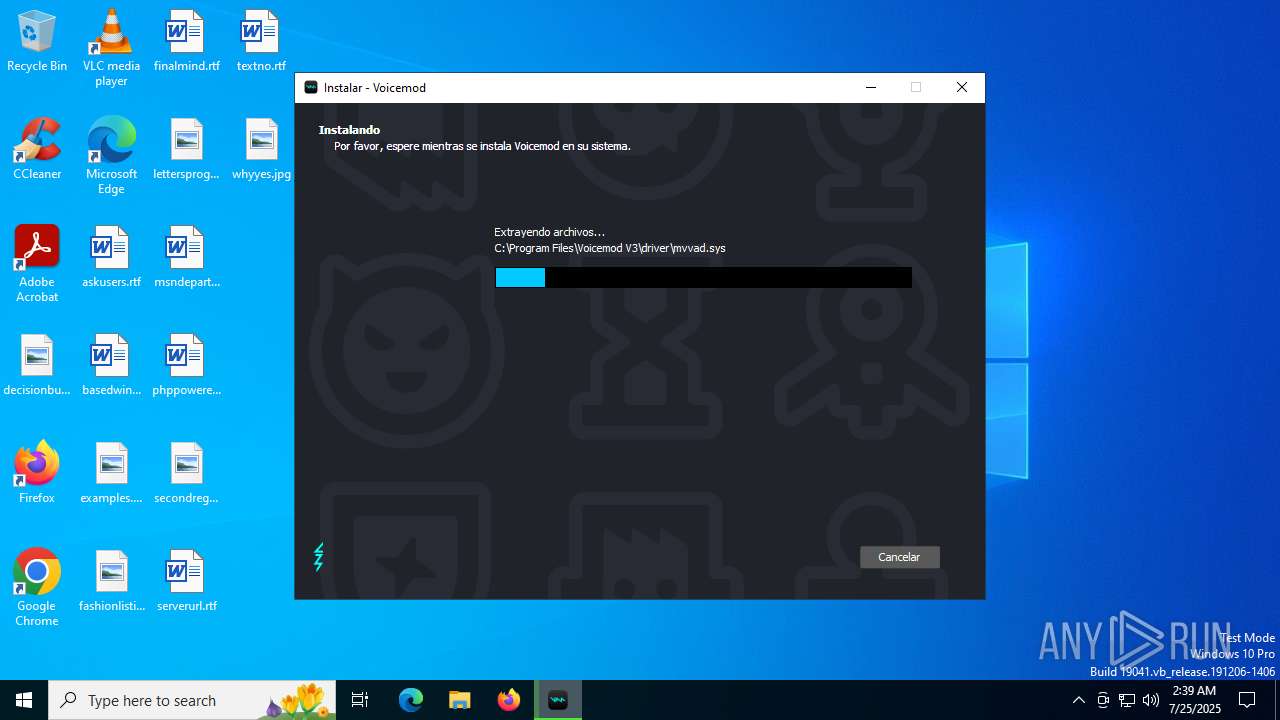Viewport: 1280px width, 720px height.
Task: Open the Recycle Bin desktop icon
Action: tap(37, 42)
